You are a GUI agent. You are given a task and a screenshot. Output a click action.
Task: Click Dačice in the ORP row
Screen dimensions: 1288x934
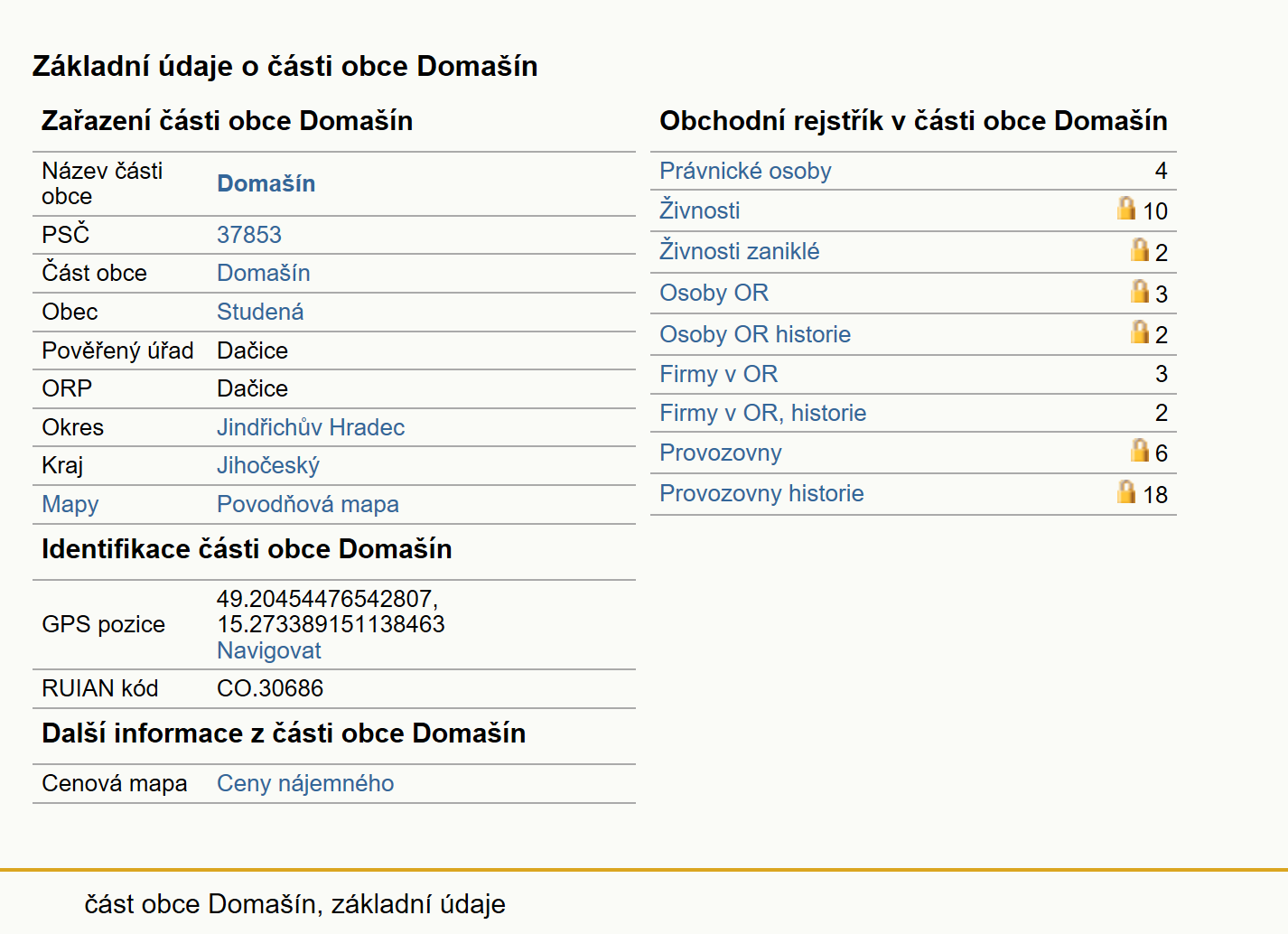(x=252, y=388)
